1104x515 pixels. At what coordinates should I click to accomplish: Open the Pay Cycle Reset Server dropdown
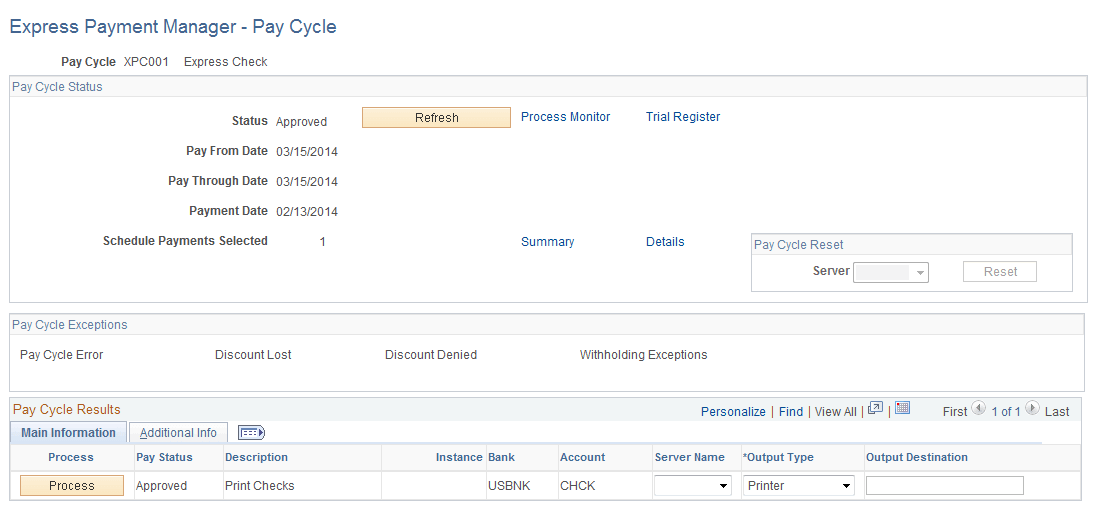[x=891, y=273]
